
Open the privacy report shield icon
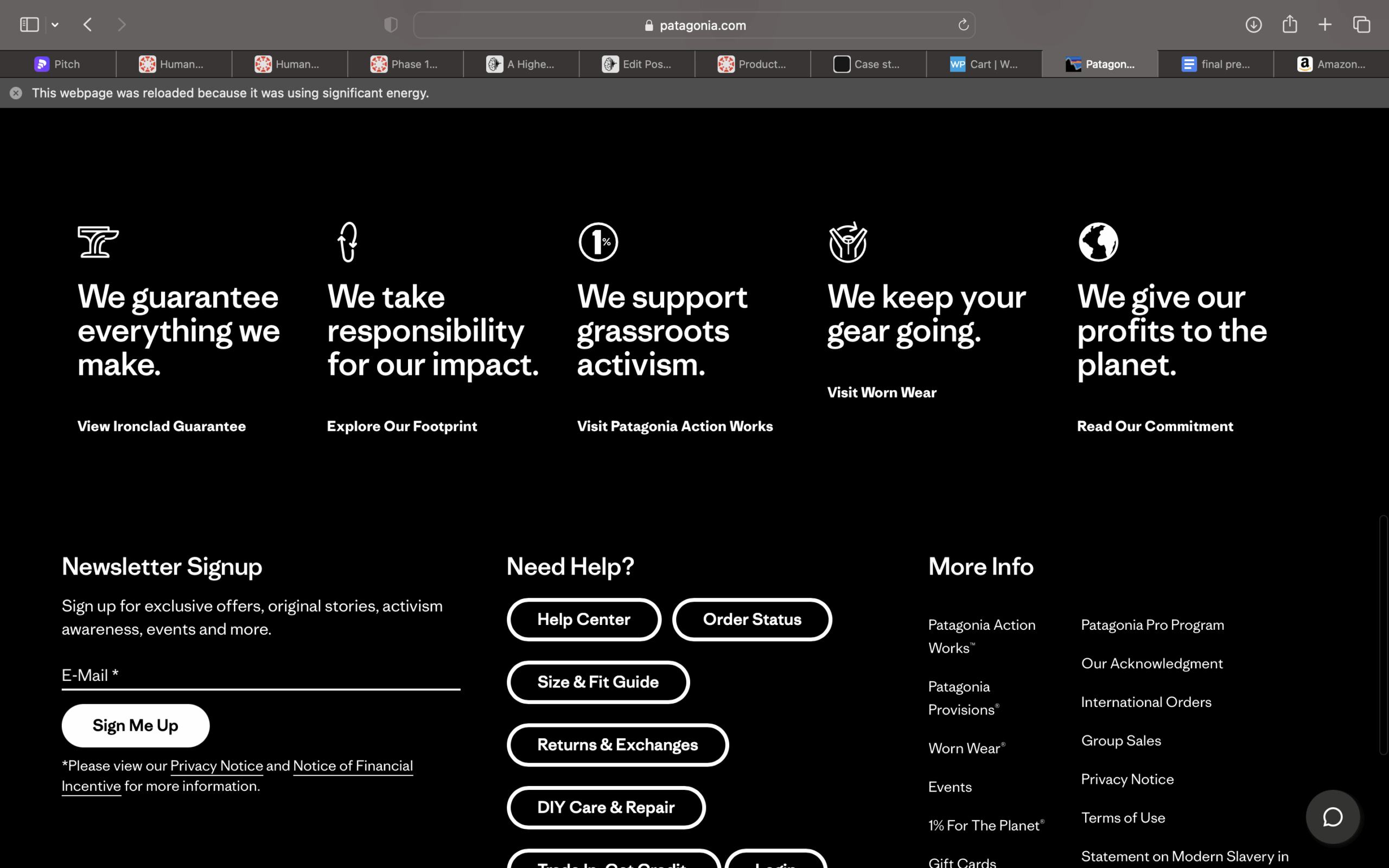(x=391, y=25)
